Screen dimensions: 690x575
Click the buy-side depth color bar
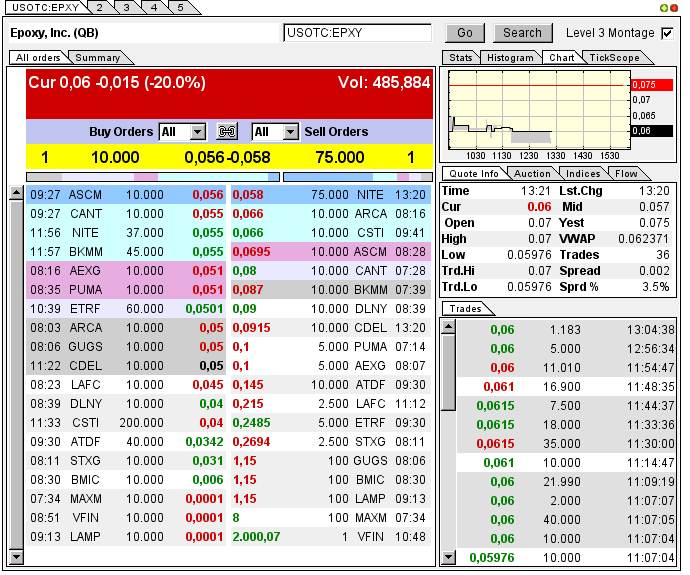[153, 177]
